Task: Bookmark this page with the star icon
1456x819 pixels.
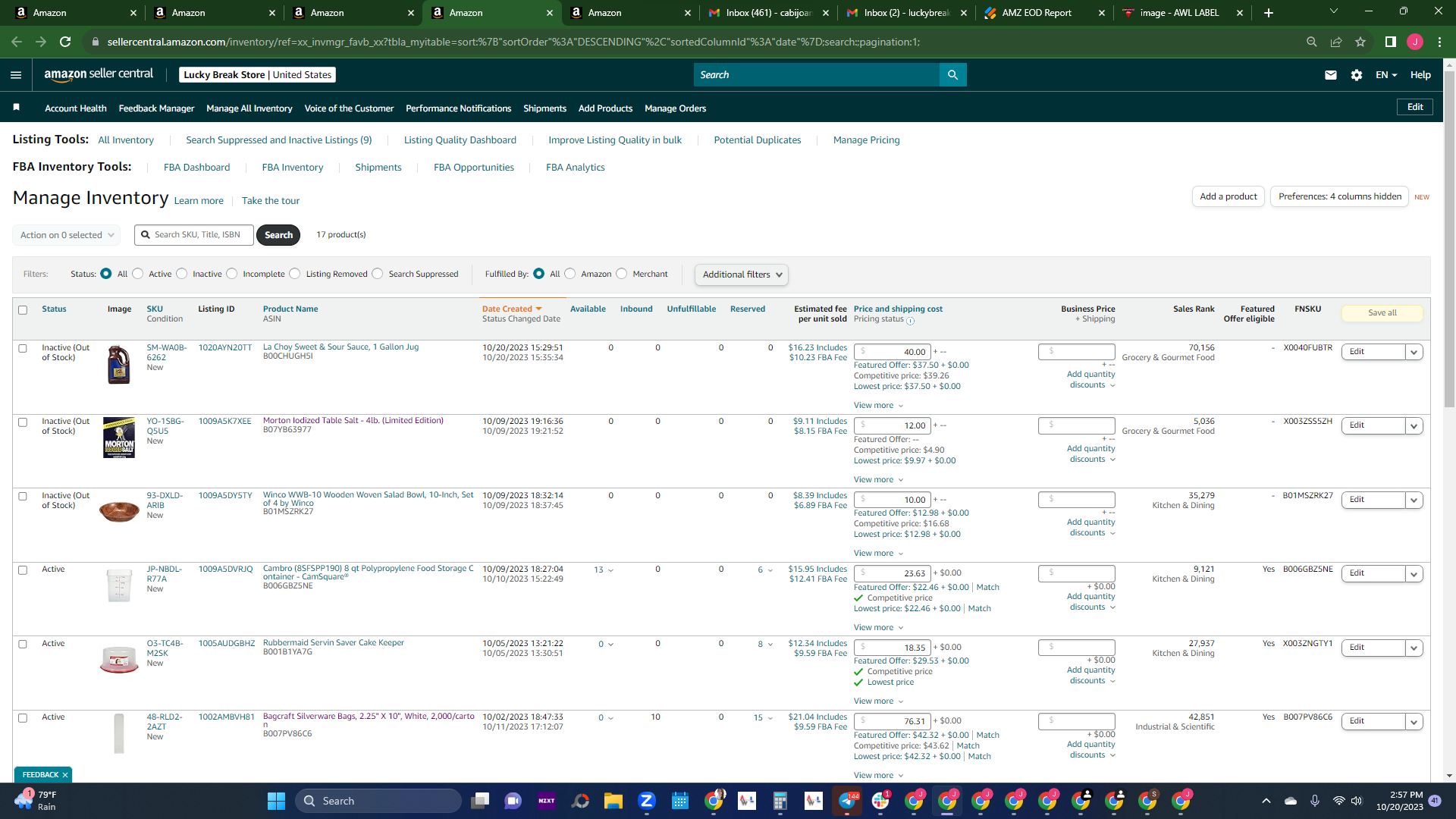Action: pyautogui.click(x=1360, y=42)
